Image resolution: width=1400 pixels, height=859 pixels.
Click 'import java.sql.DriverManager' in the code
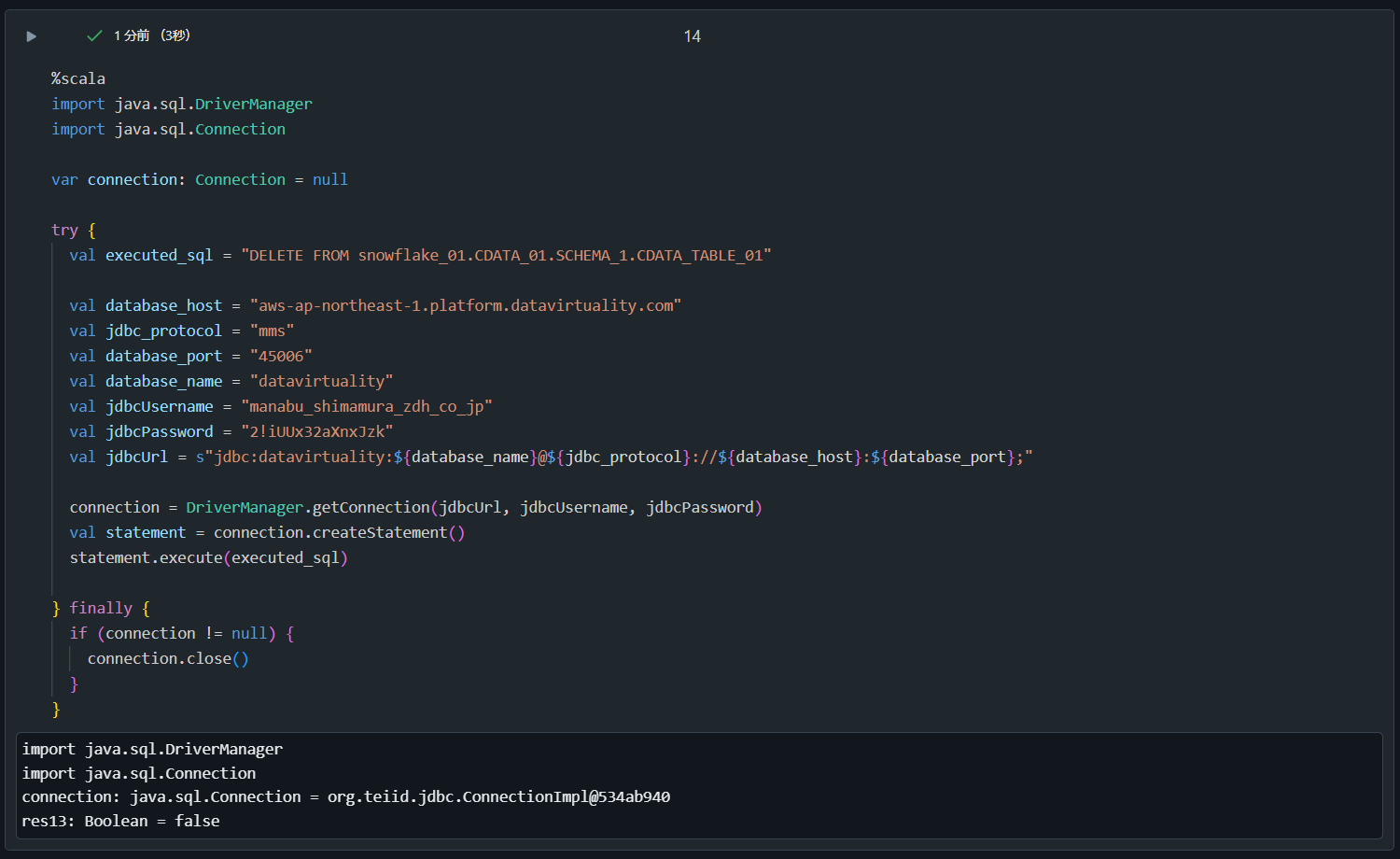pos(182,104)
